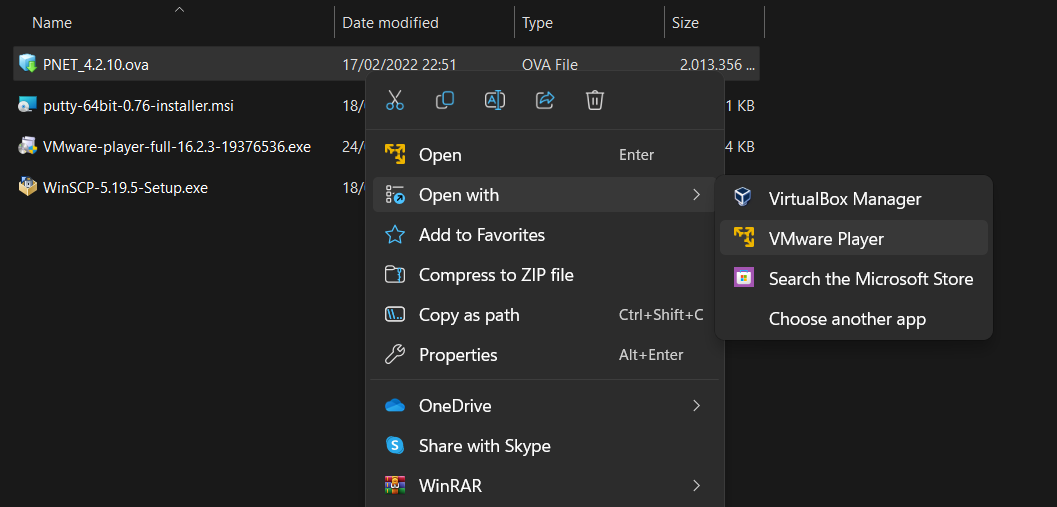Click the Copy as path icon
The width and height of the screenshot is (1057, 507).
tap(394, 314)
